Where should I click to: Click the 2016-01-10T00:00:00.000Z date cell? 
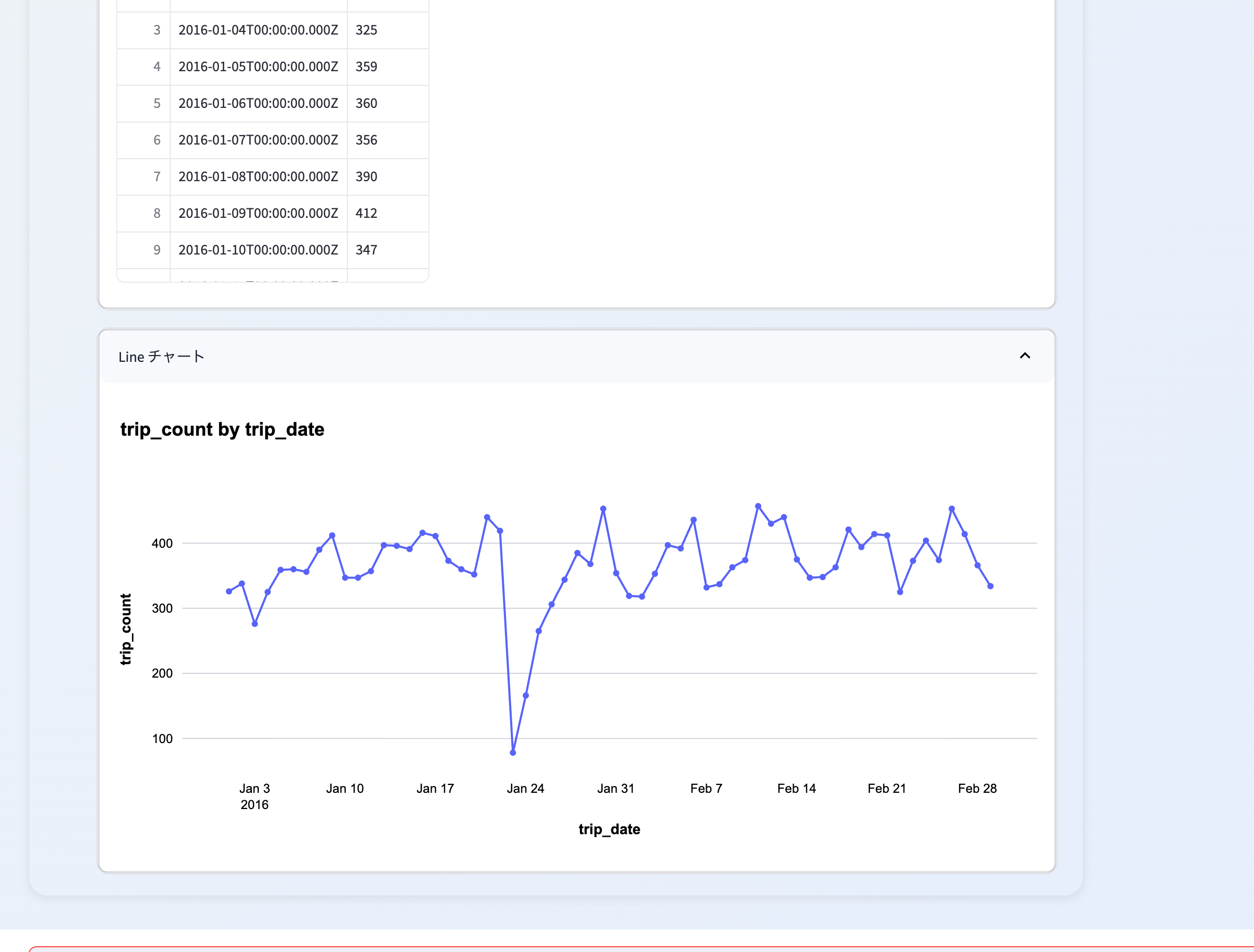[x=258, y=250]
